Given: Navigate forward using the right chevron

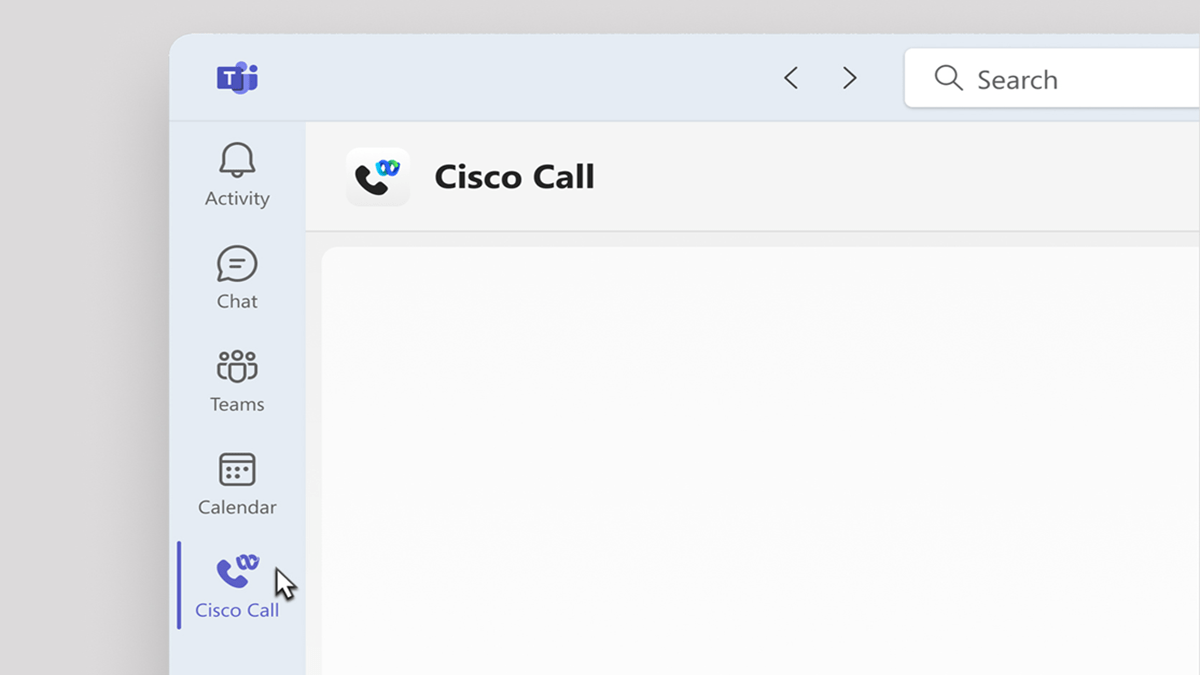Looking at the screenshot, I should click(849, 77).
